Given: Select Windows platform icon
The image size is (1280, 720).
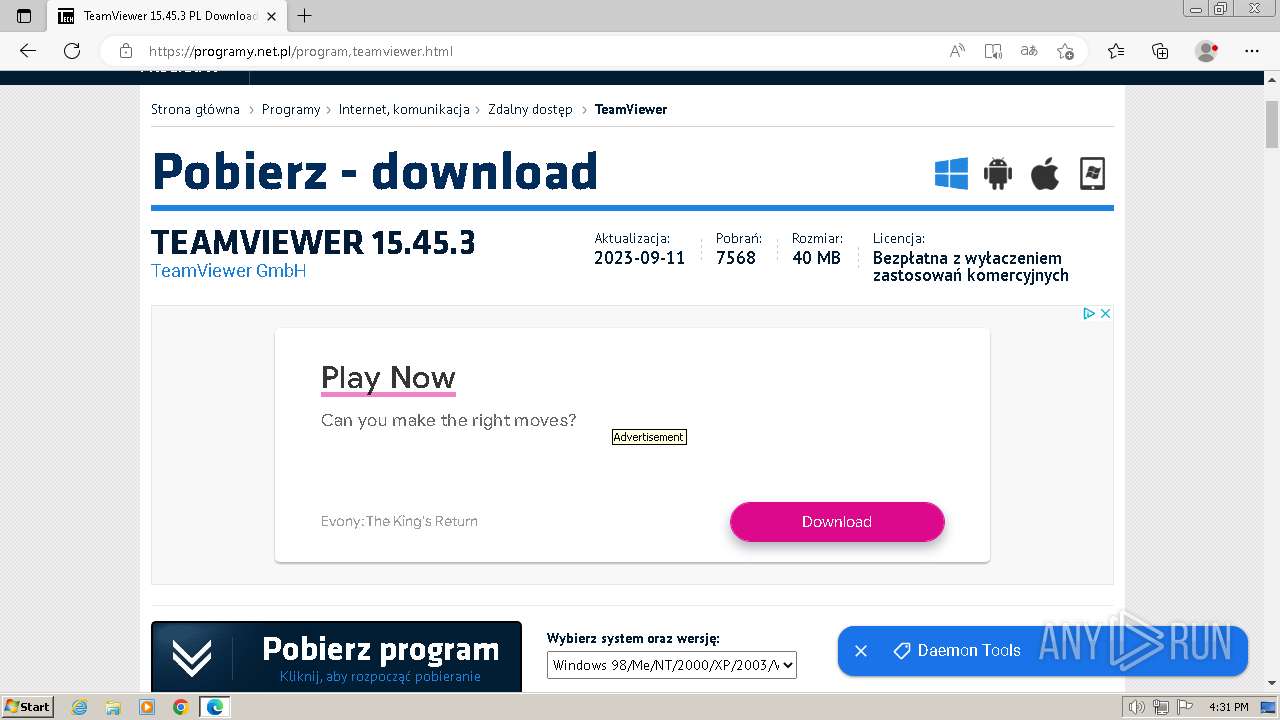Looking at the screenshot, I should coord(951,173).
